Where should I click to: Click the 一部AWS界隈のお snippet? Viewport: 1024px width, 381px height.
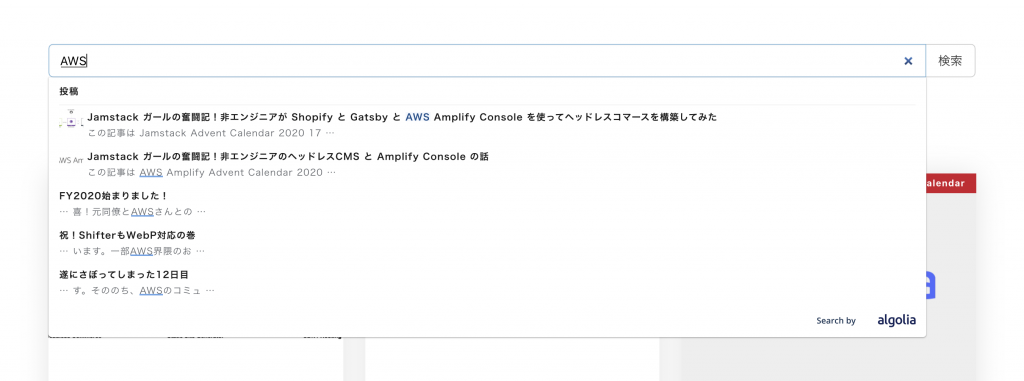(x=132, y=251)
